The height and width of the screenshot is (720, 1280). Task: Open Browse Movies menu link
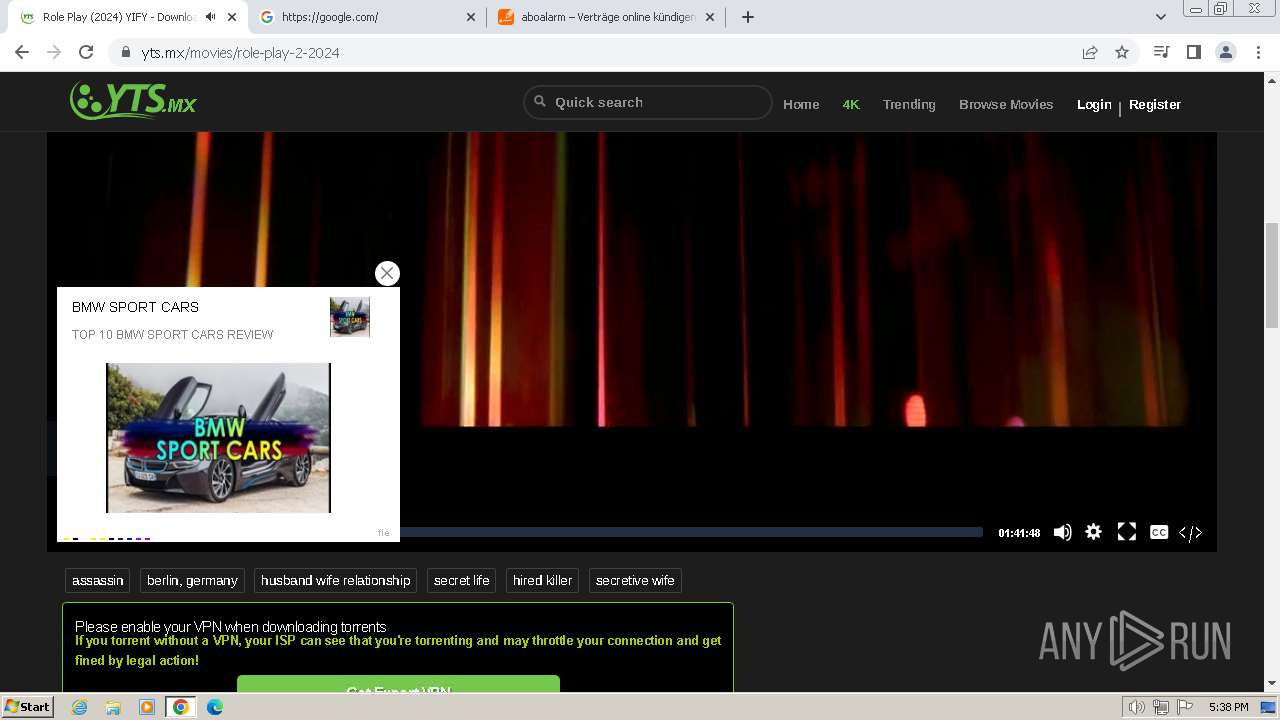(1006, 104)
